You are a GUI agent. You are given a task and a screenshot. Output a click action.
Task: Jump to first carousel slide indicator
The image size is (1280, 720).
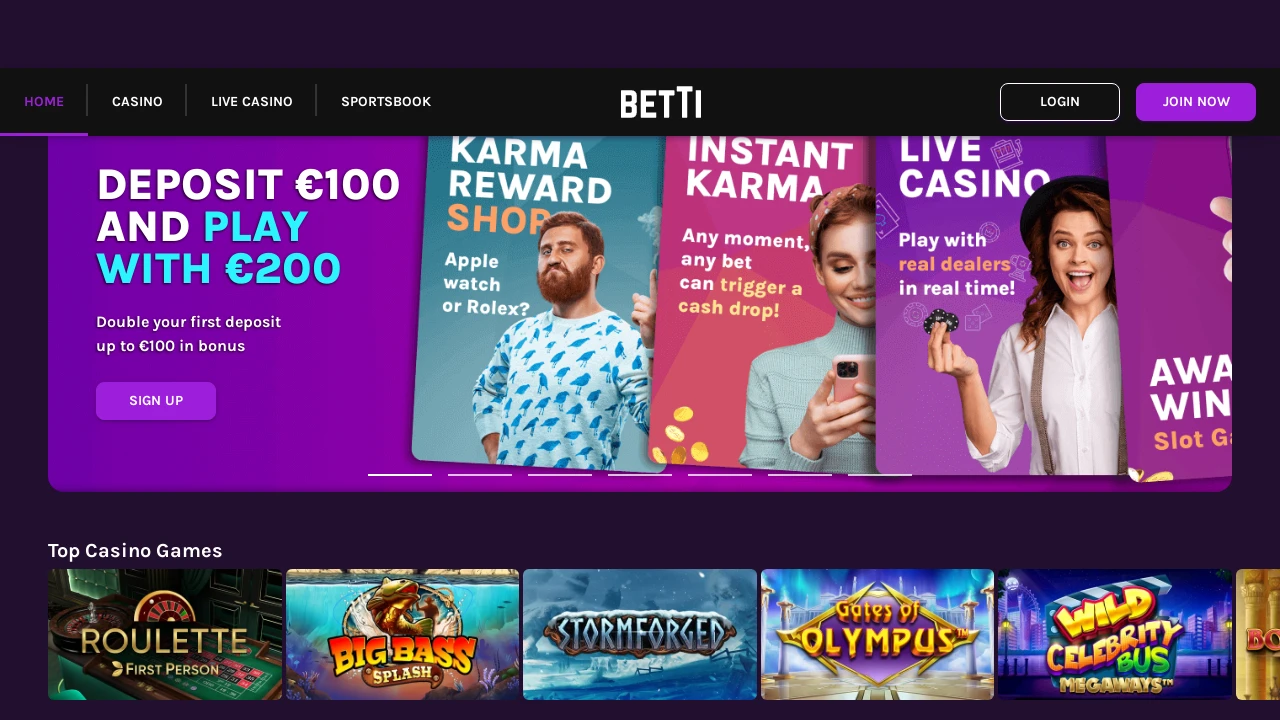coord(400,475)
